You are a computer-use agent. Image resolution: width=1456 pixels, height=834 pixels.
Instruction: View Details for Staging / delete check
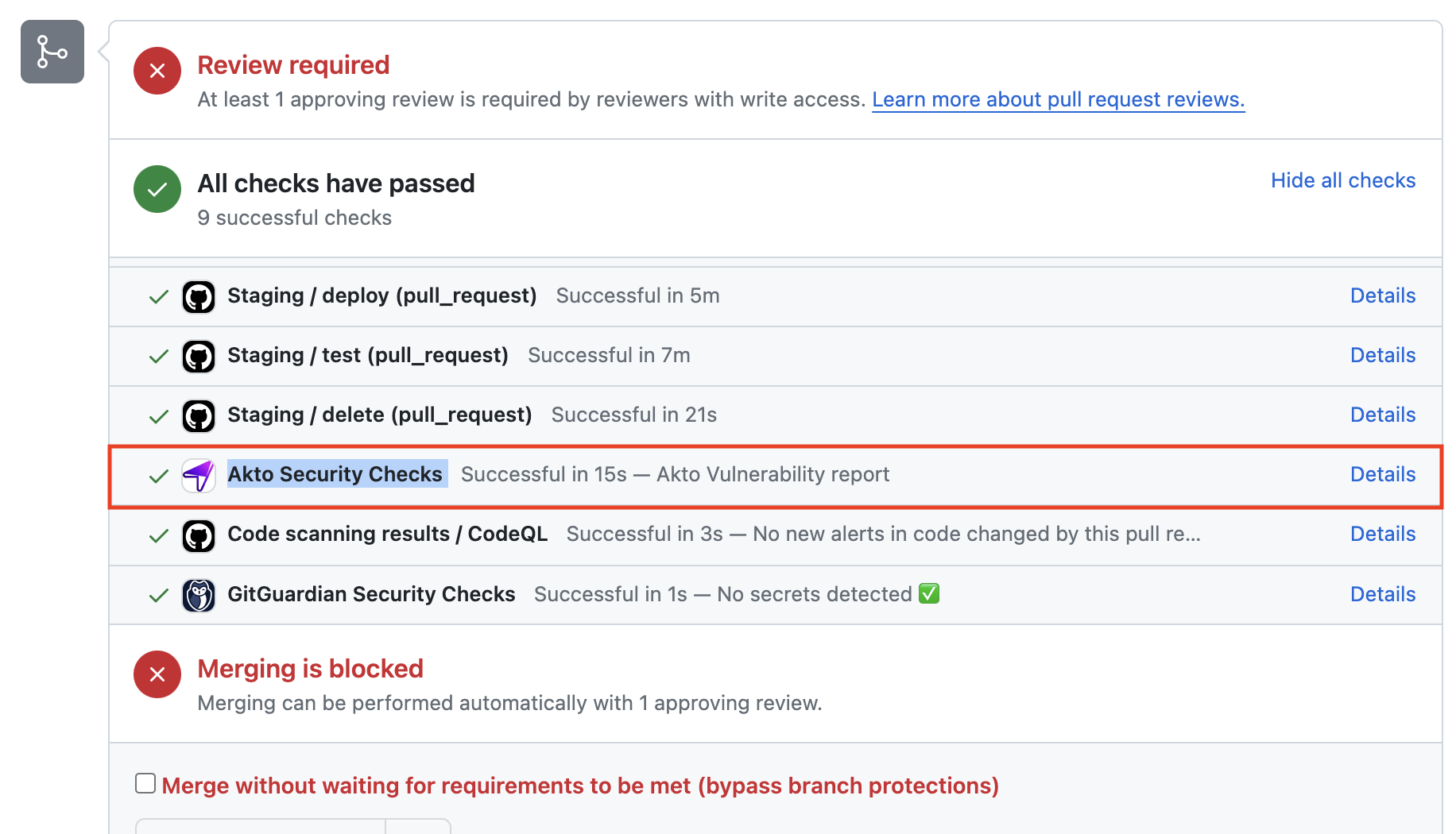tap(1382, 415)
